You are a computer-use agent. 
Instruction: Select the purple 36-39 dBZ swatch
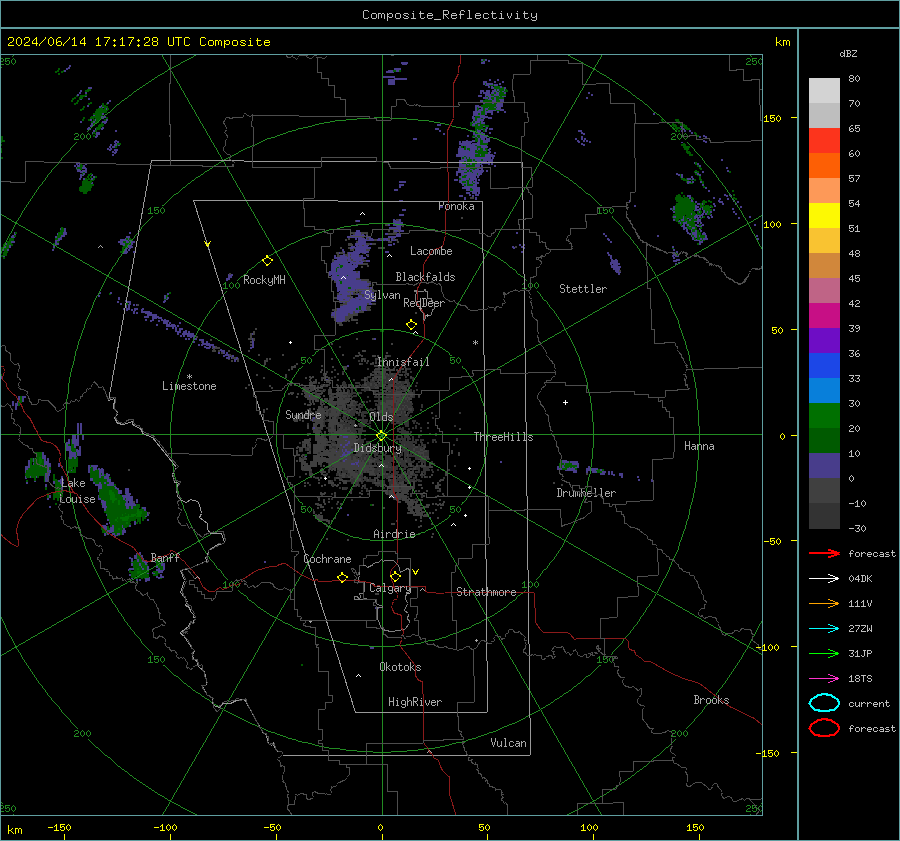(x=824, y=341)
